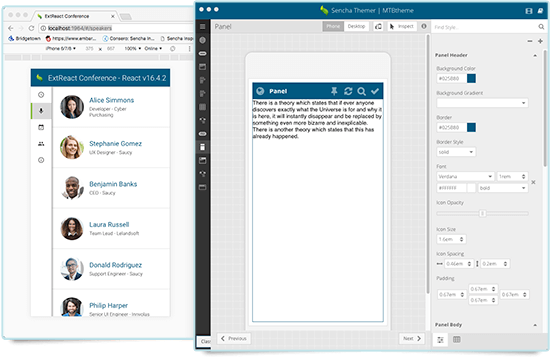Image resolution: width=550 pixels, height=362 pixels.
Task: Switch the preview to Desktop mode
Action: 356,26
